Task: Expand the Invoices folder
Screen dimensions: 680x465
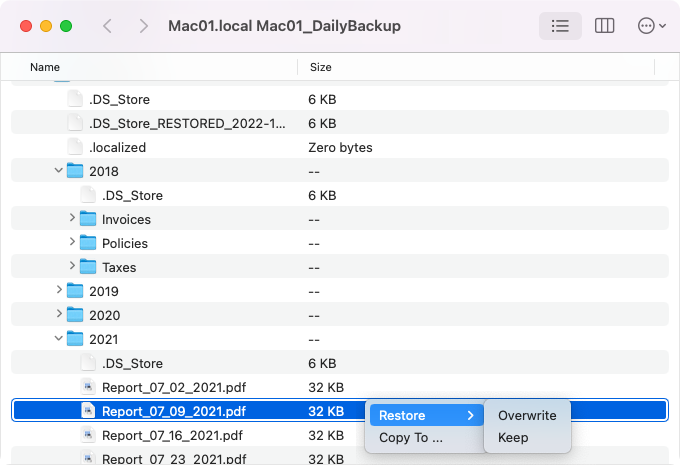Action: click(72, 218)
